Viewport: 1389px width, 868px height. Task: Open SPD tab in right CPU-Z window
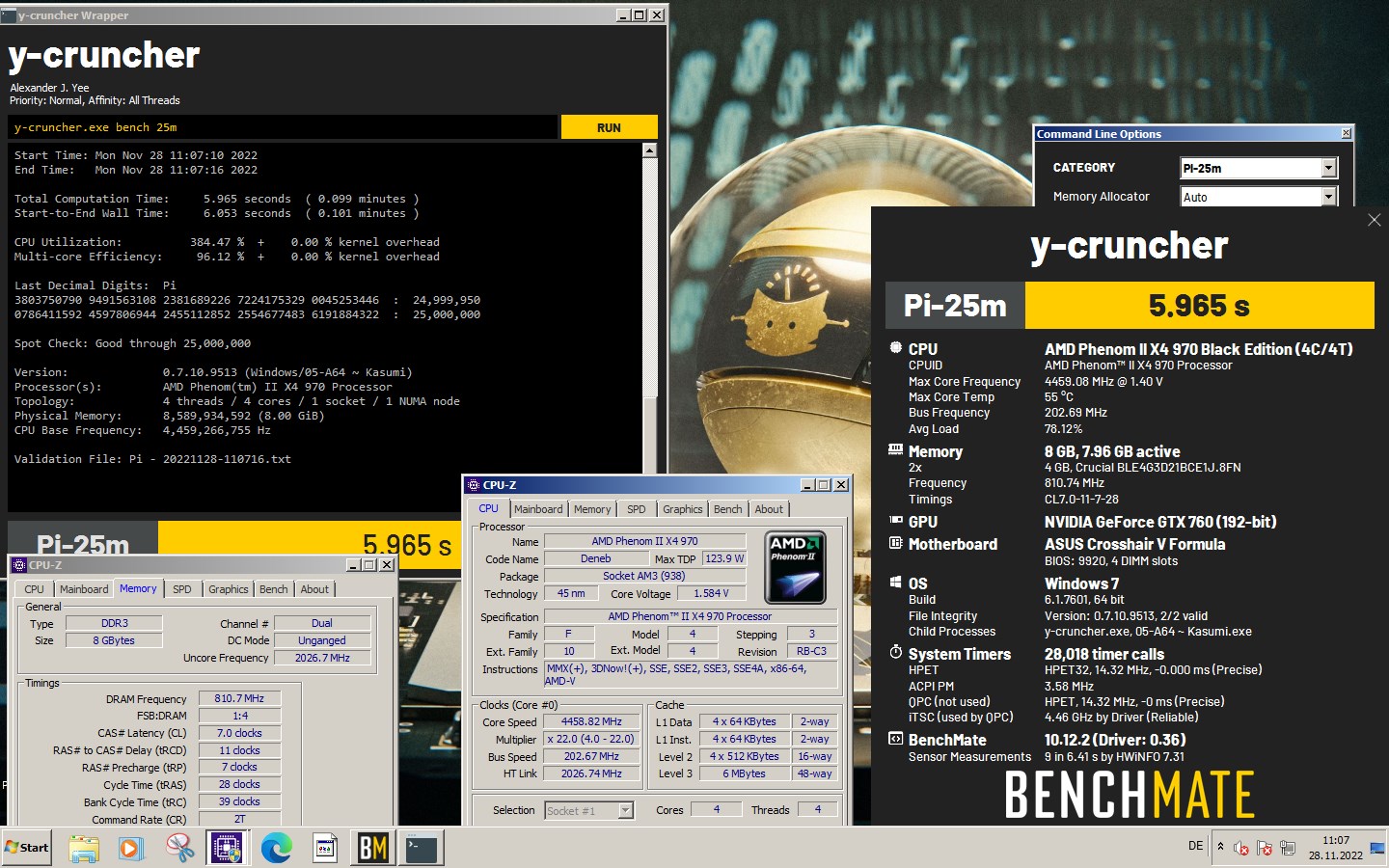click(637, 509)
